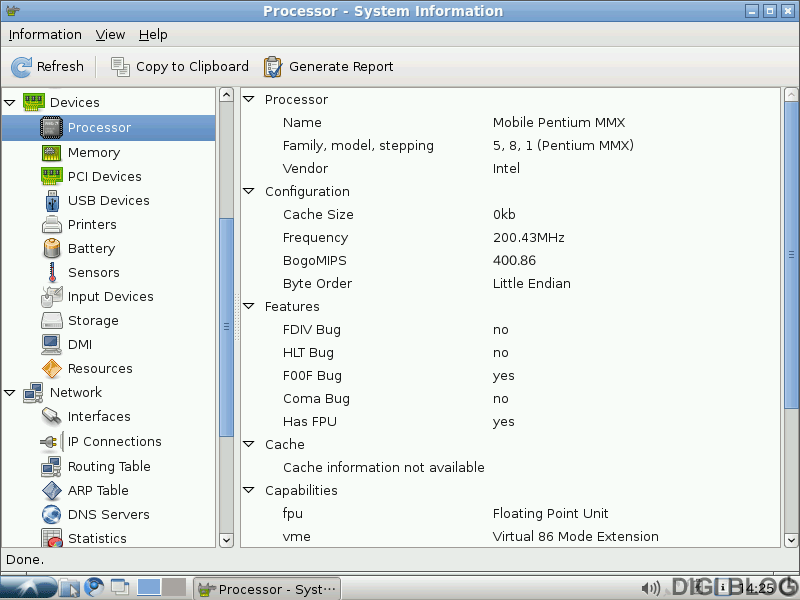Select the F00F Bug row

tap(510, 376)
